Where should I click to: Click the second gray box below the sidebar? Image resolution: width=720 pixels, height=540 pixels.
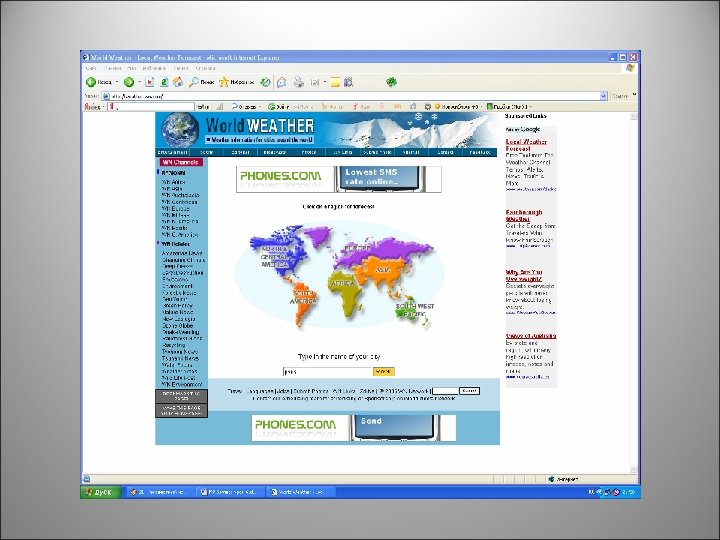(181, 411)
